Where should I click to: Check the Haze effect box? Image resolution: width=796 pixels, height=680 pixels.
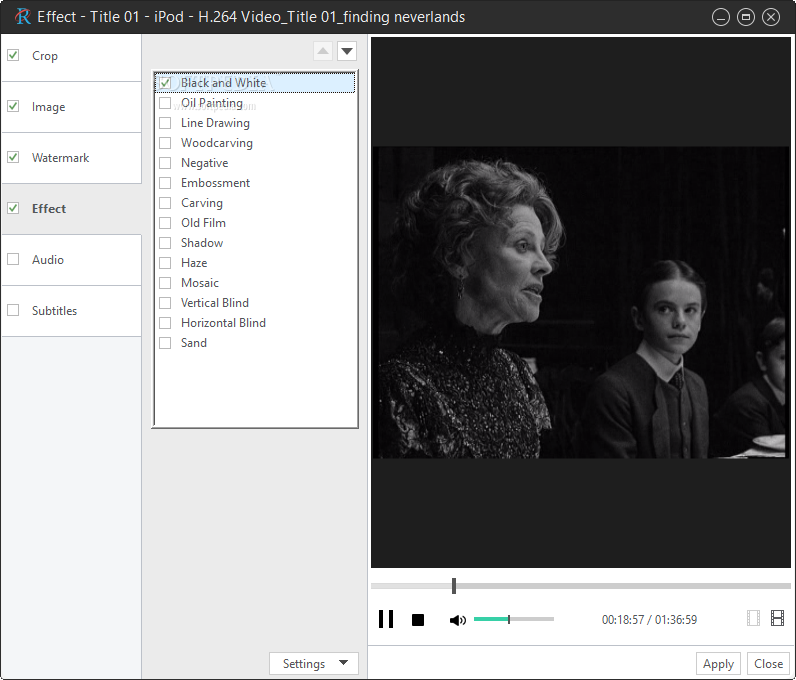click(165, 263)
